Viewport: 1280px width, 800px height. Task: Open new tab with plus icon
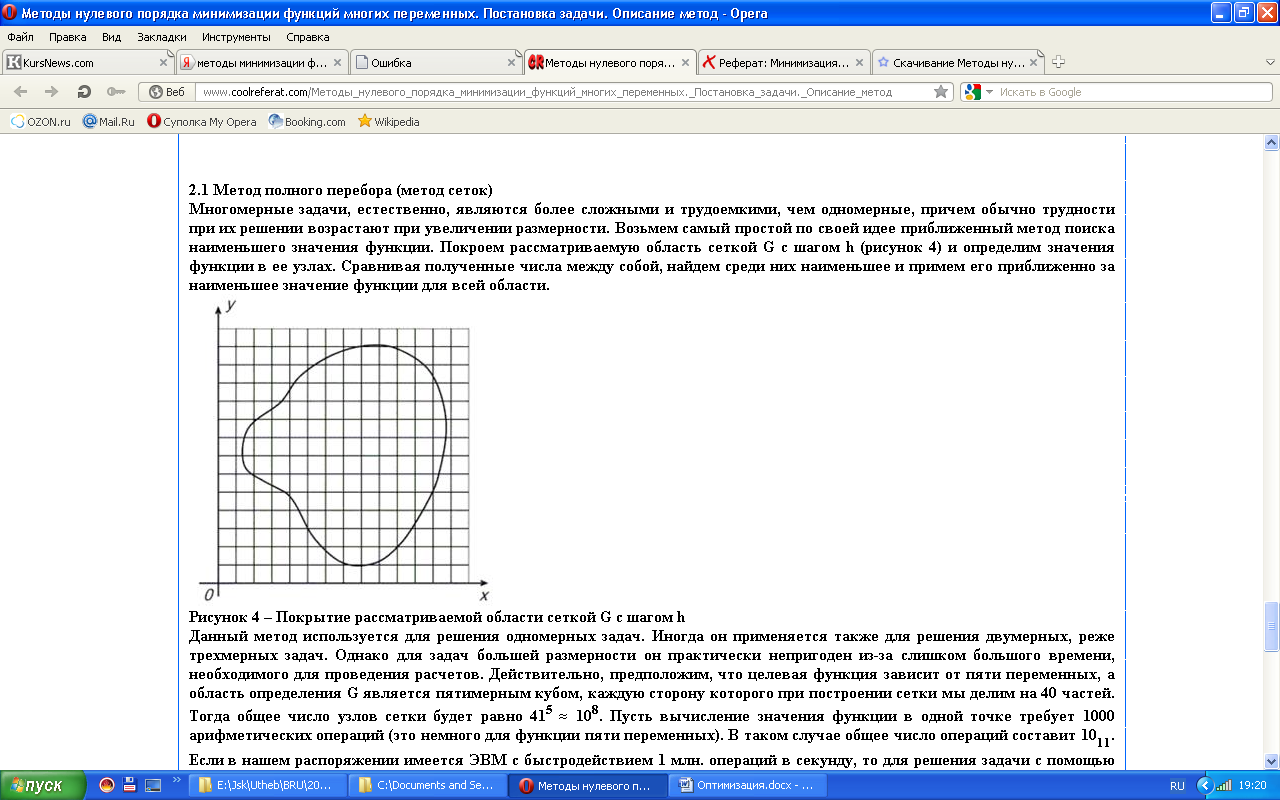(x=1059, y=62)
